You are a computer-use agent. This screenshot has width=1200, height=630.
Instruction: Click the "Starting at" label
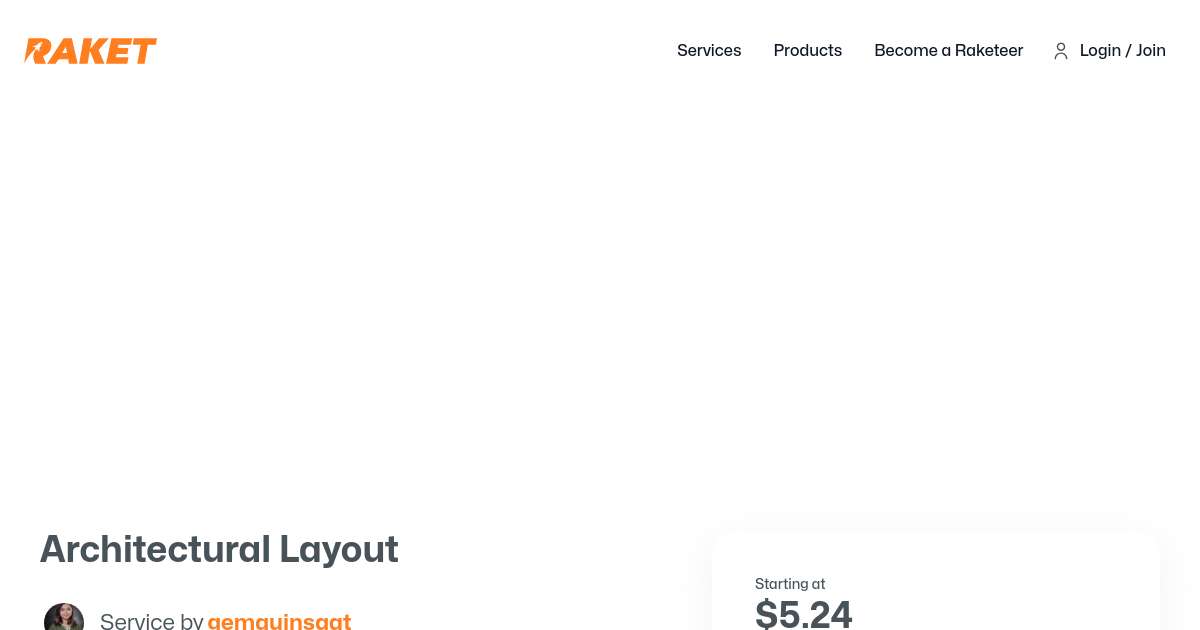(790, 584)
